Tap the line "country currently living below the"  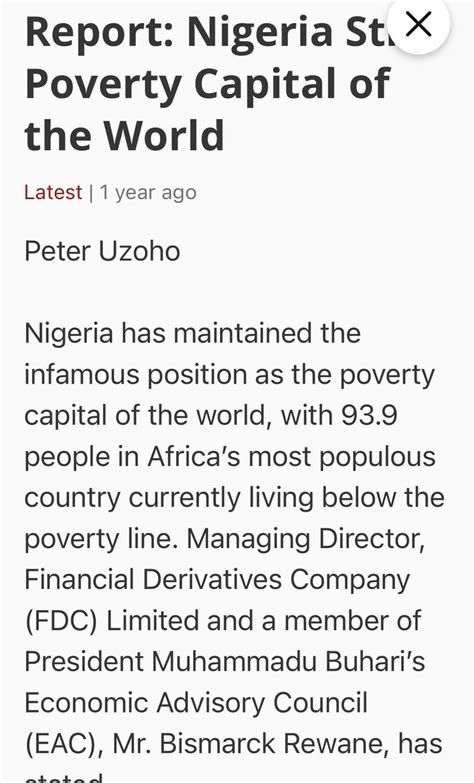pyautogui.click(x=234, y=498)
